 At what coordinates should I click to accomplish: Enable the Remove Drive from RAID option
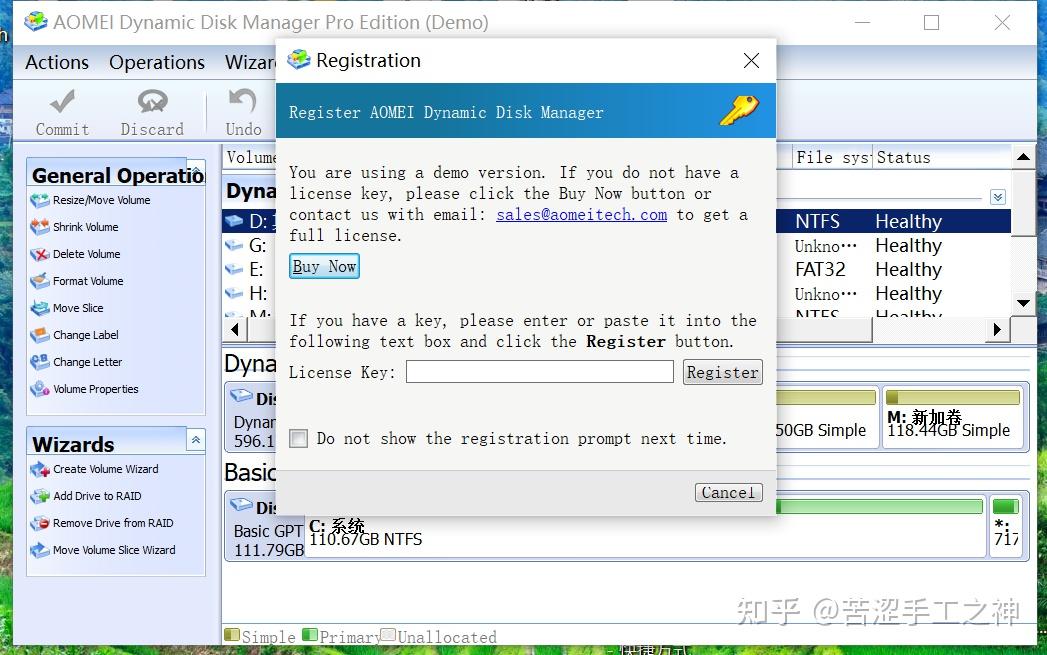(x=100, y=523)
